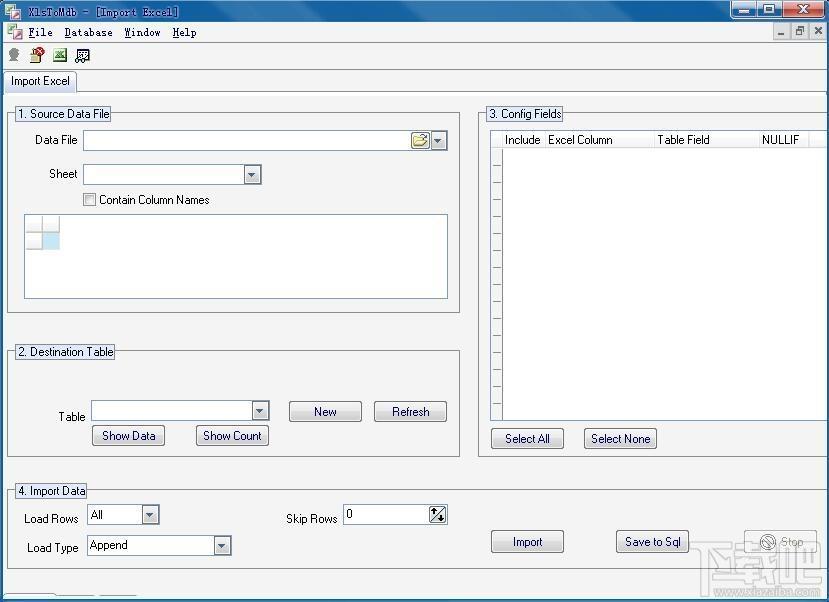Screen dimensions: 829x602
Task: Click the logoff lock toolbar icon
Action: [x=37, y=55]
